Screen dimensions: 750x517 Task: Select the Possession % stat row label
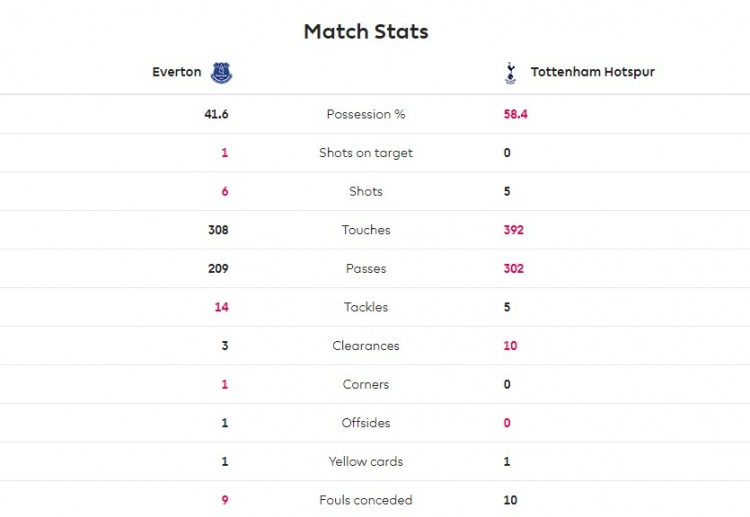pyautogui.click(x=366, y=114)
